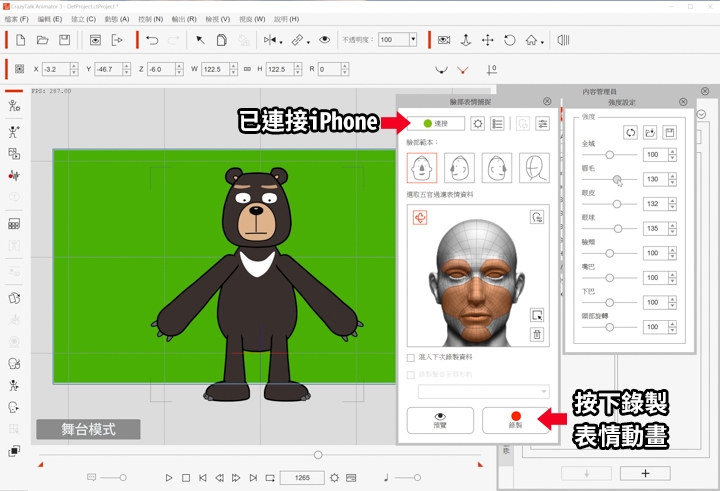The image size is (720, 491).
Task: Click the timeline playhead marker
Action: pyautogui.click(x=318, y=455)
